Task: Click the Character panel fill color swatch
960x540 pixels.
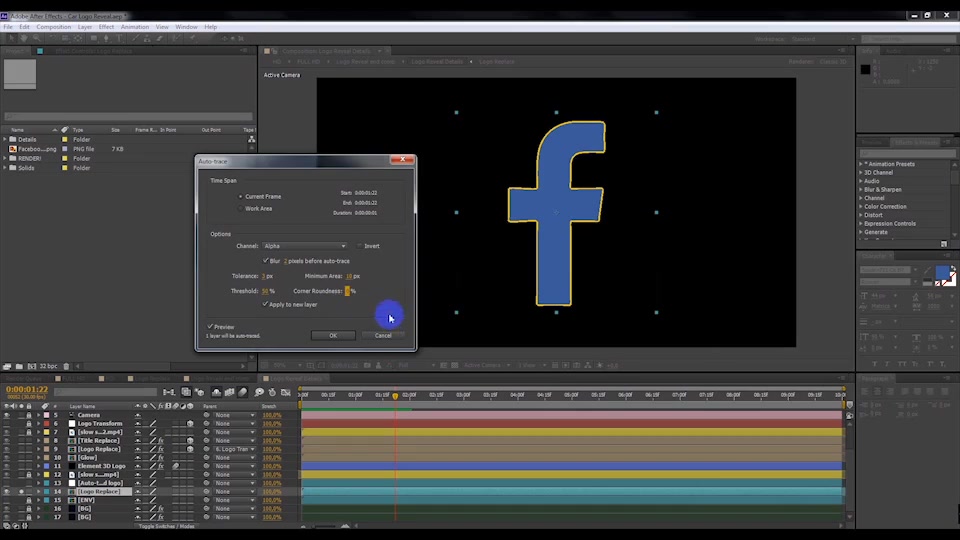Action: (942, 272)
